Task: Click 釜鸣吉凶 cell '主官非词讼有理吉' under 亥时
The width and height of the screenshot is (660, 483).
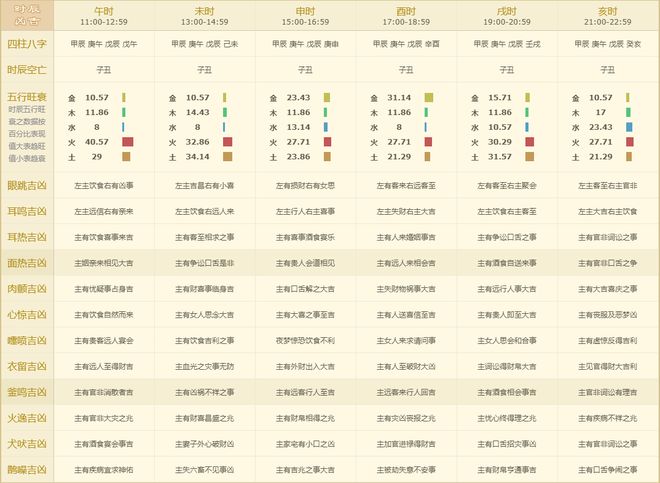Action: [x=607, y=392]
